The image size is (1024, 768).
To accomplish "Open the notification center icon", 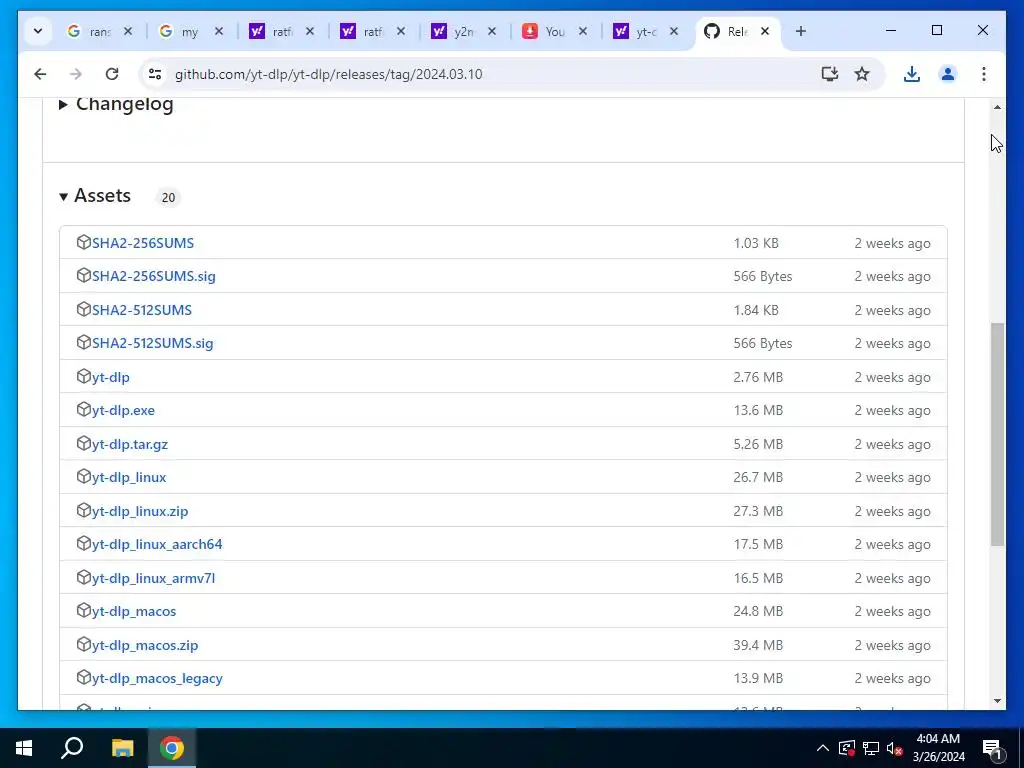I will coord(992,748).
